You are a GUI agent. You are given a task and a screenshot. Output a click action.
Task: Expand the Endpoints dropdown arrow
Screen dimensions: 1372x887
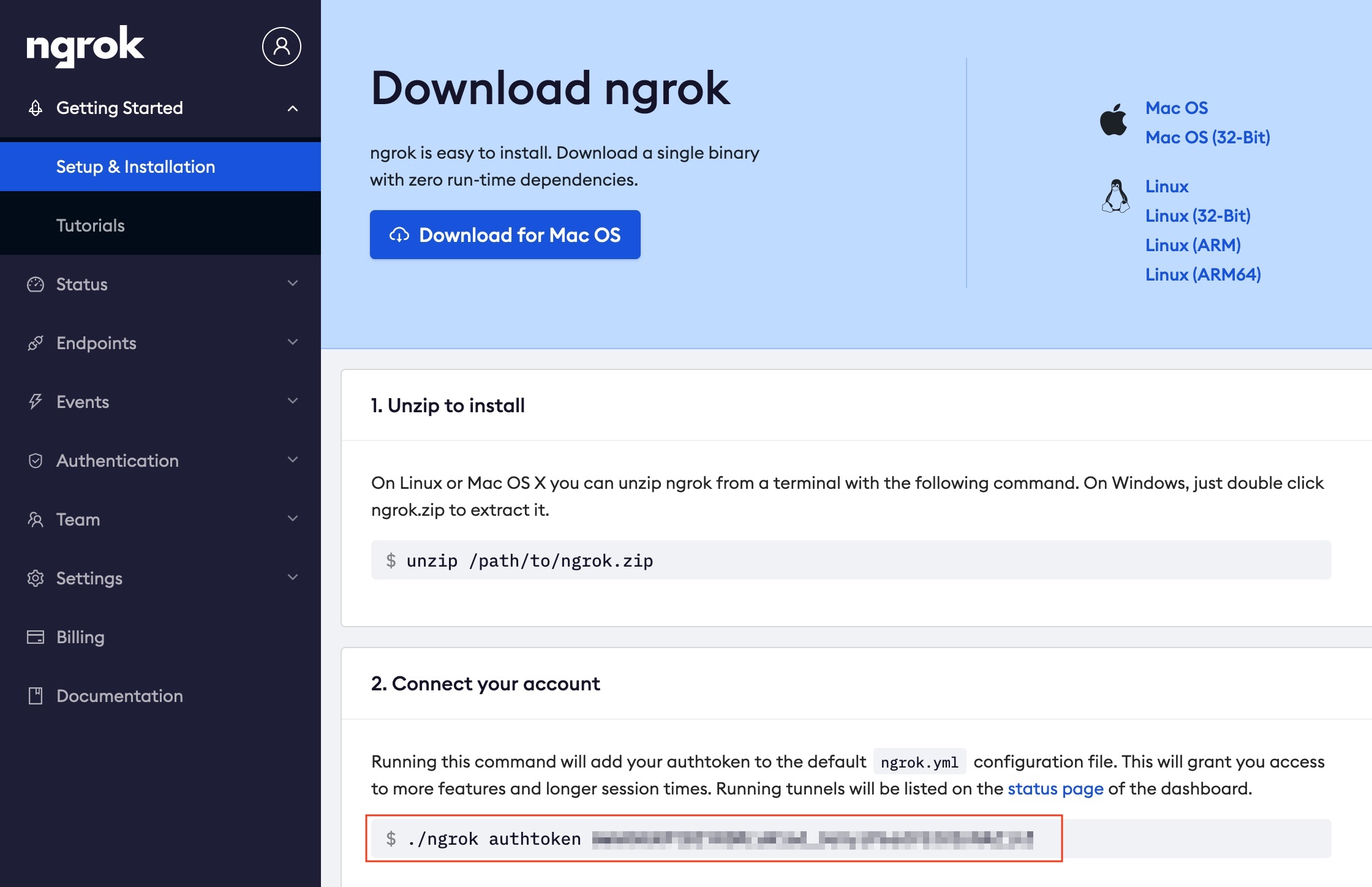(293, 342)
